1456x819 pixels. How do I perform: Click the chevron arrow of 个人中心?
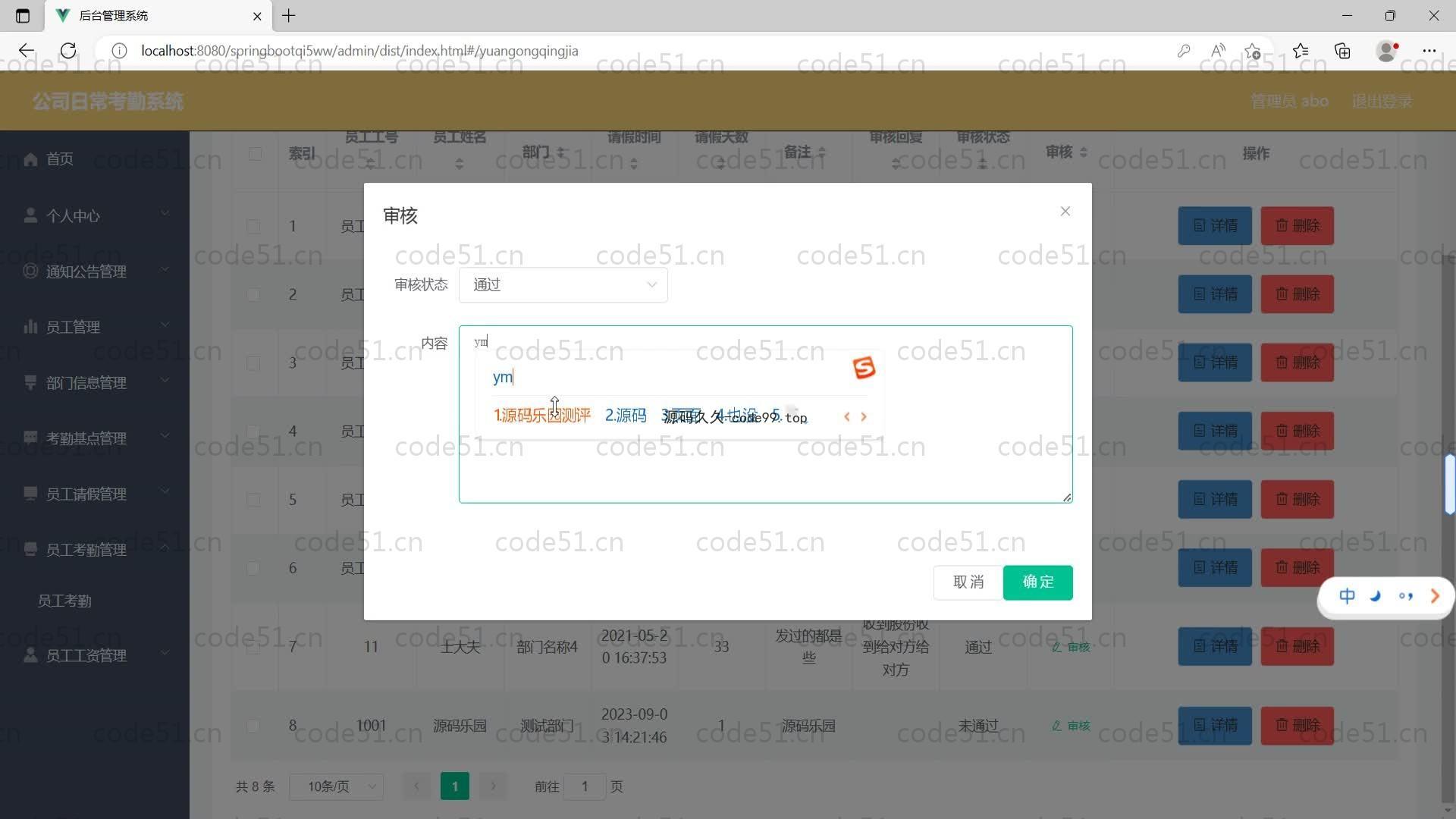(165, 214)
